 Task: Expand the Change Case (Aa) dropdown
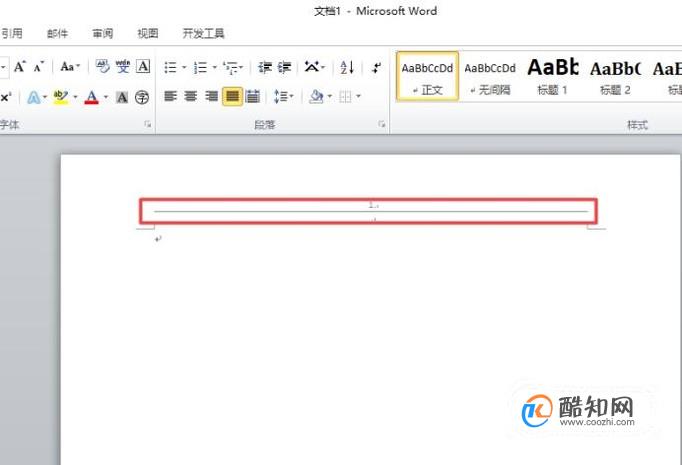coord(78,67)
